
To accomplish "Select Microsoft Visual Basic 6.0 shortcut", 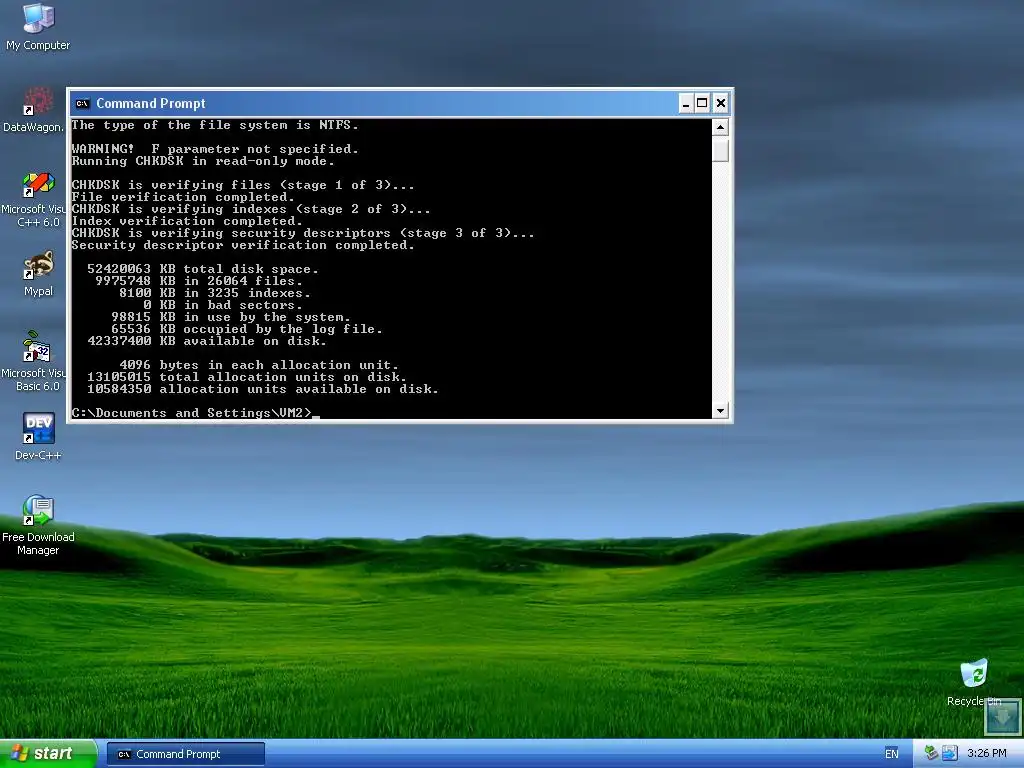I will (37, 361).
